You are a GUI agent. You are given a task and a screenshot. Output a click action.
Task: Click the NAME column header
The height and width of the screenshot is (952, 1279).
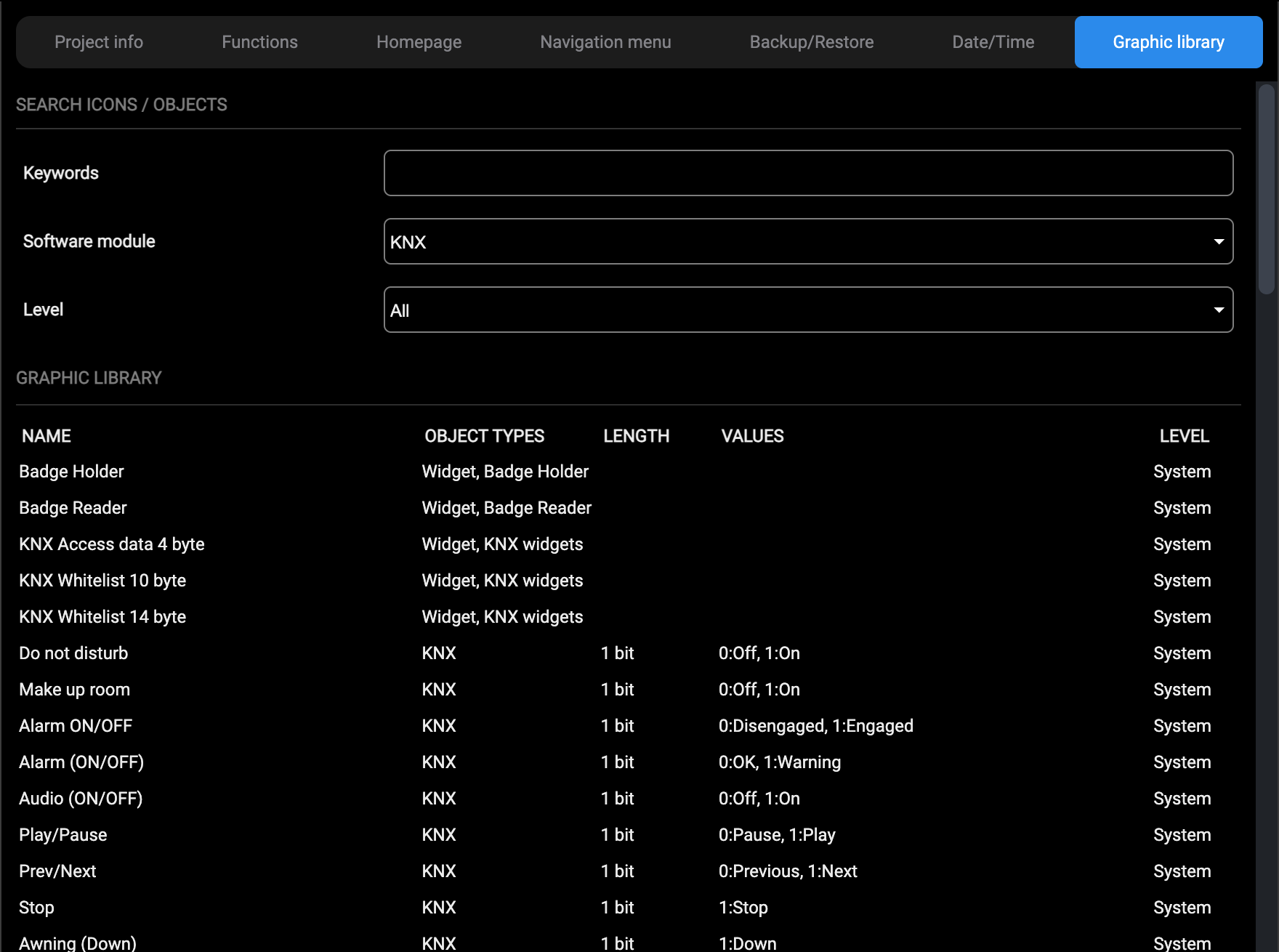coord(47,436)
